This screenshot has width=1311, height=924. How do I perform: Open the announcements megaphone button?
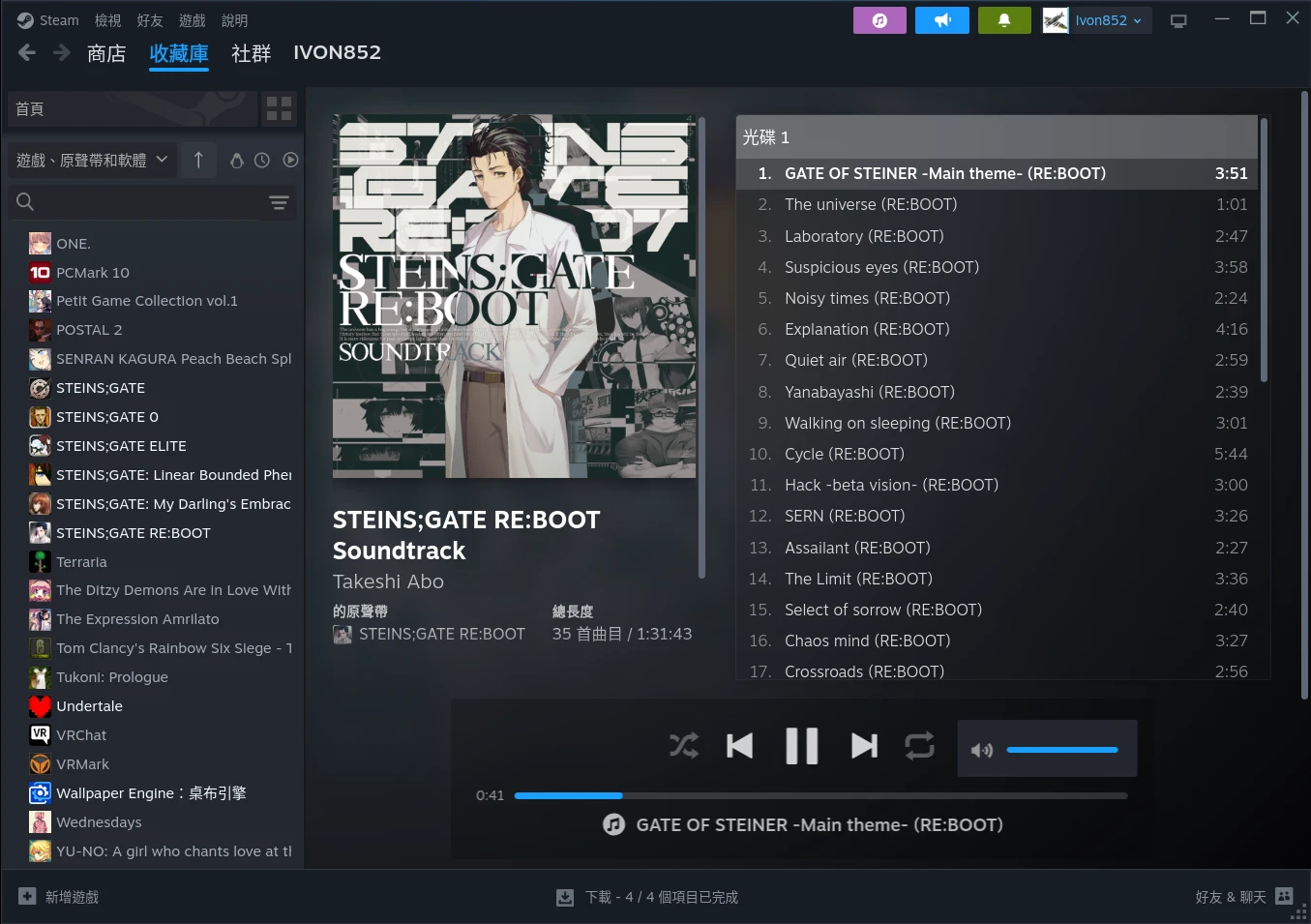942,20
